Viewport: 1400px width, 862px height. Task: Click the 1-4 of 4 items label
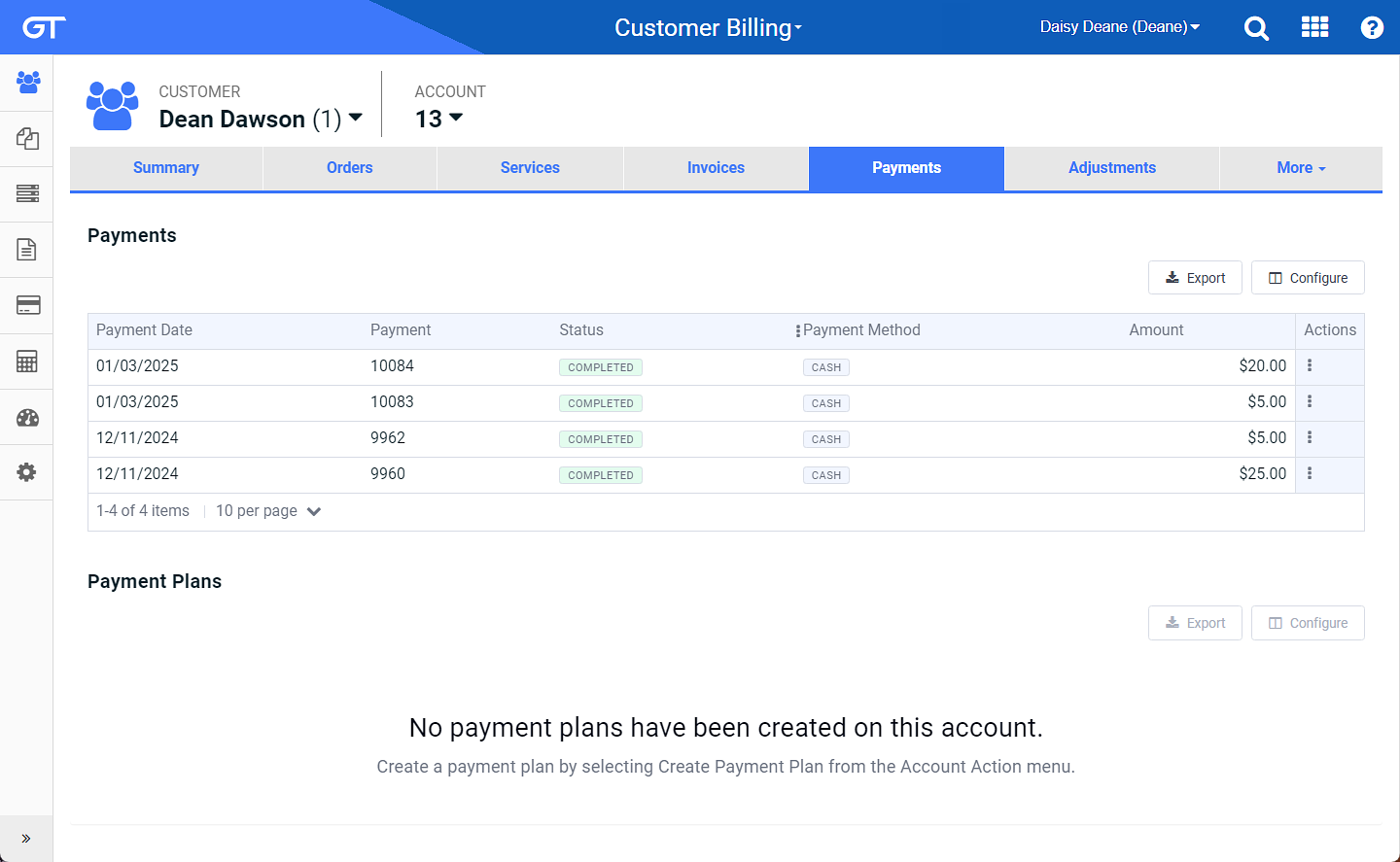point(143,511)
